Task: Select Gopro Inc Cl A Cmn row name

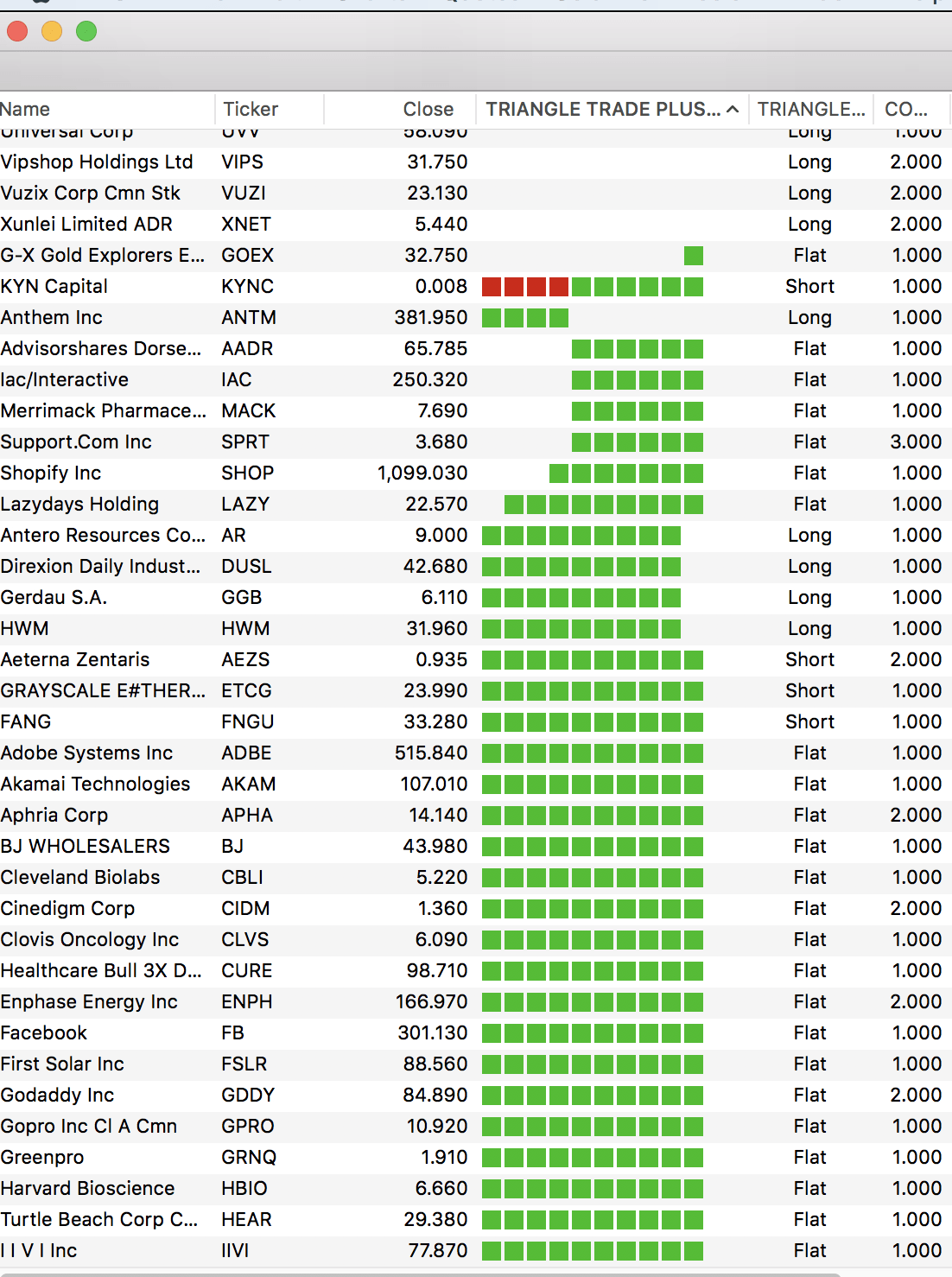Action: click(x=89, y=1127)
